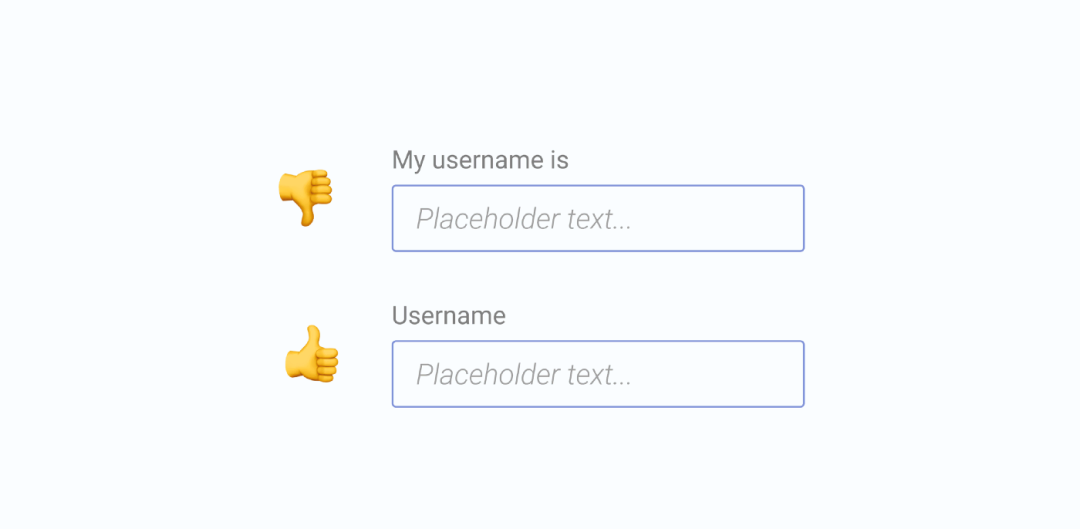
Task: Click the placeholder text in the top field
Action: 523,220
